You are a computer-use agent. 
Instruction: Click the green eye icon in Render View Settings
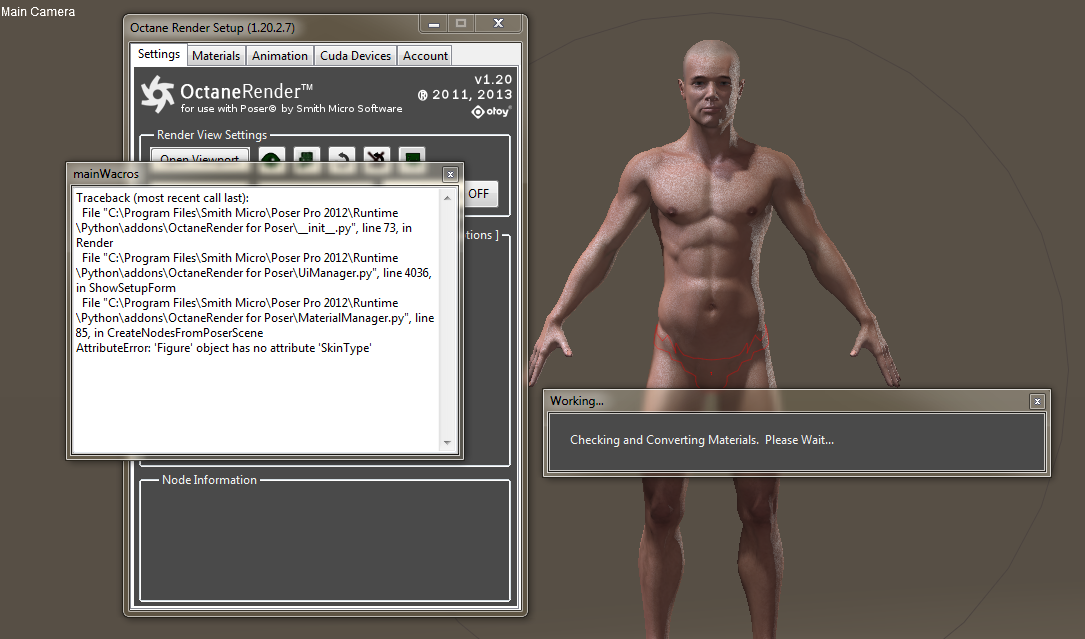click(272, 156)
